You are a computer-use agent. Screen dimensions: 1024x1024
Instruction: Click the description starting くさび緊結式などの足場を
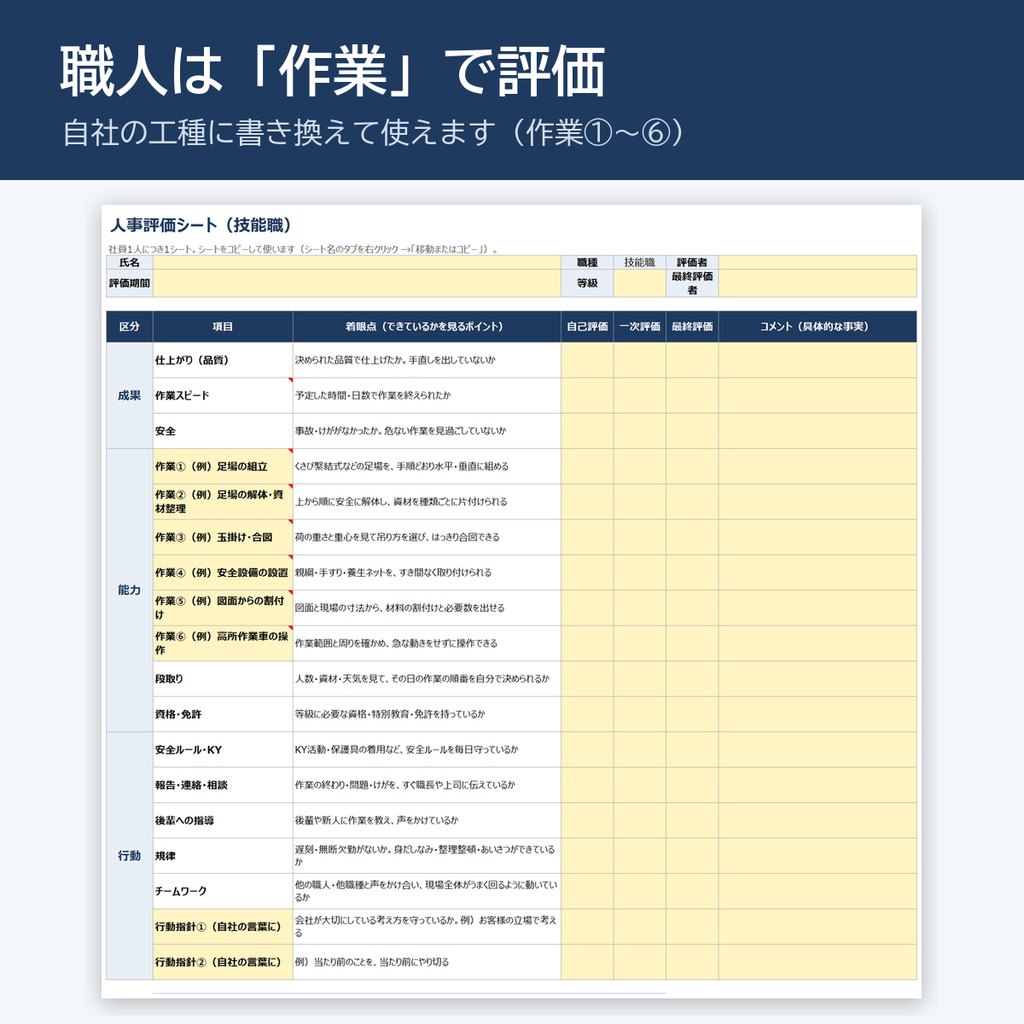click(x=426, y=466)
